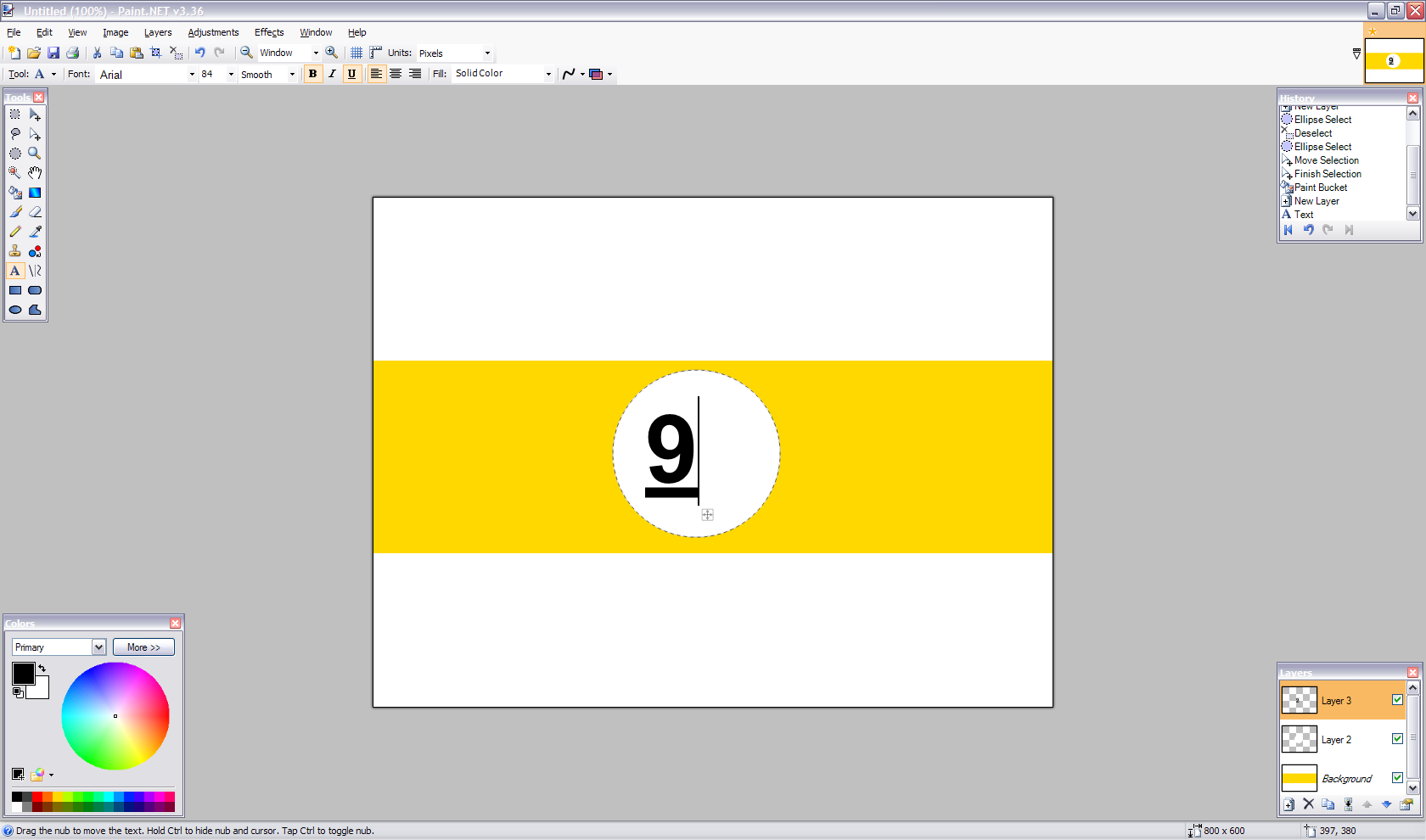Select the Eraser tool
Viewport: 1426px width, 840px height.
pos(35,212)
